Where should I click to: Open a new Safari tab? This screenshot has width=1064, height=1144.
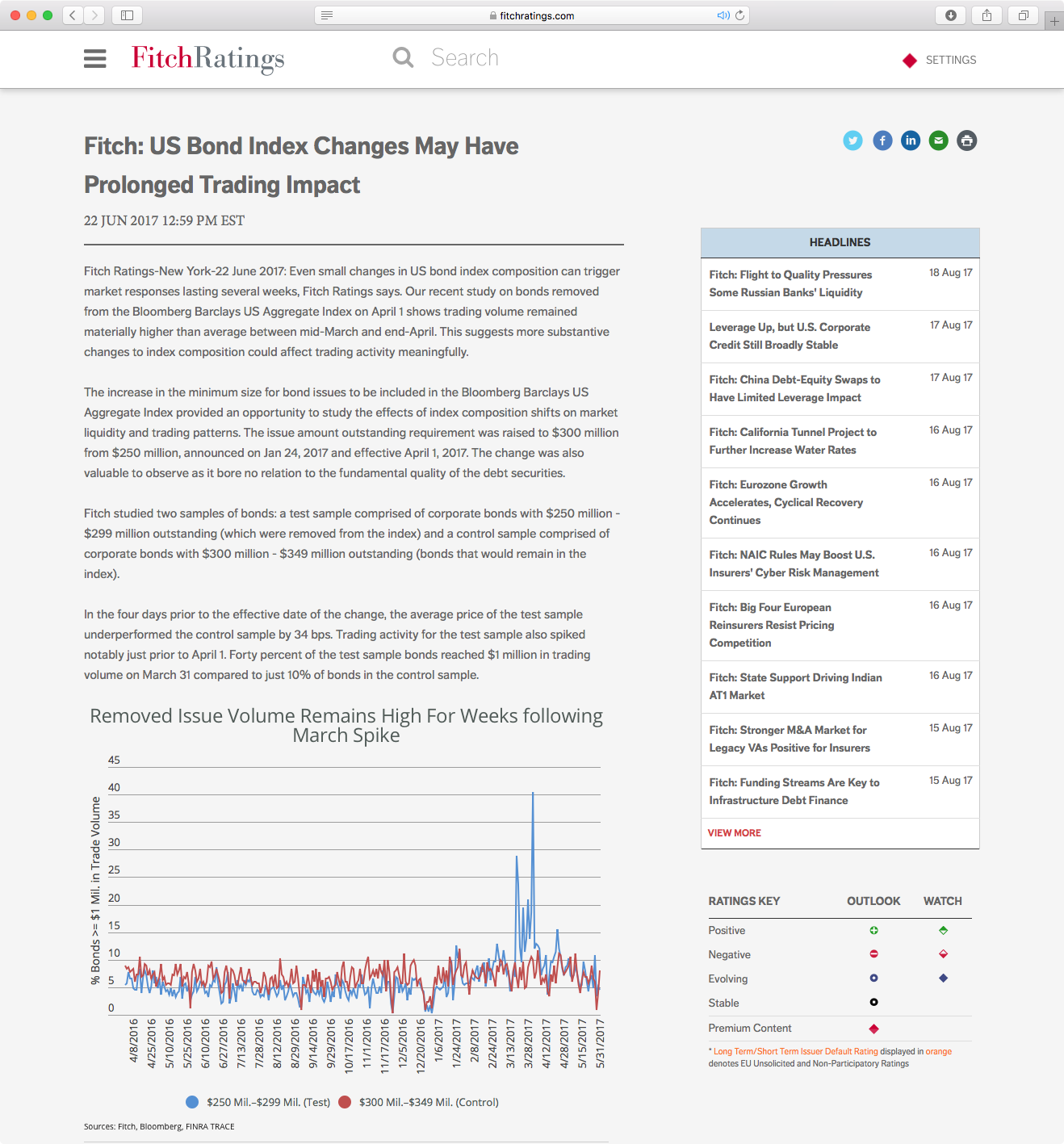1054,21
